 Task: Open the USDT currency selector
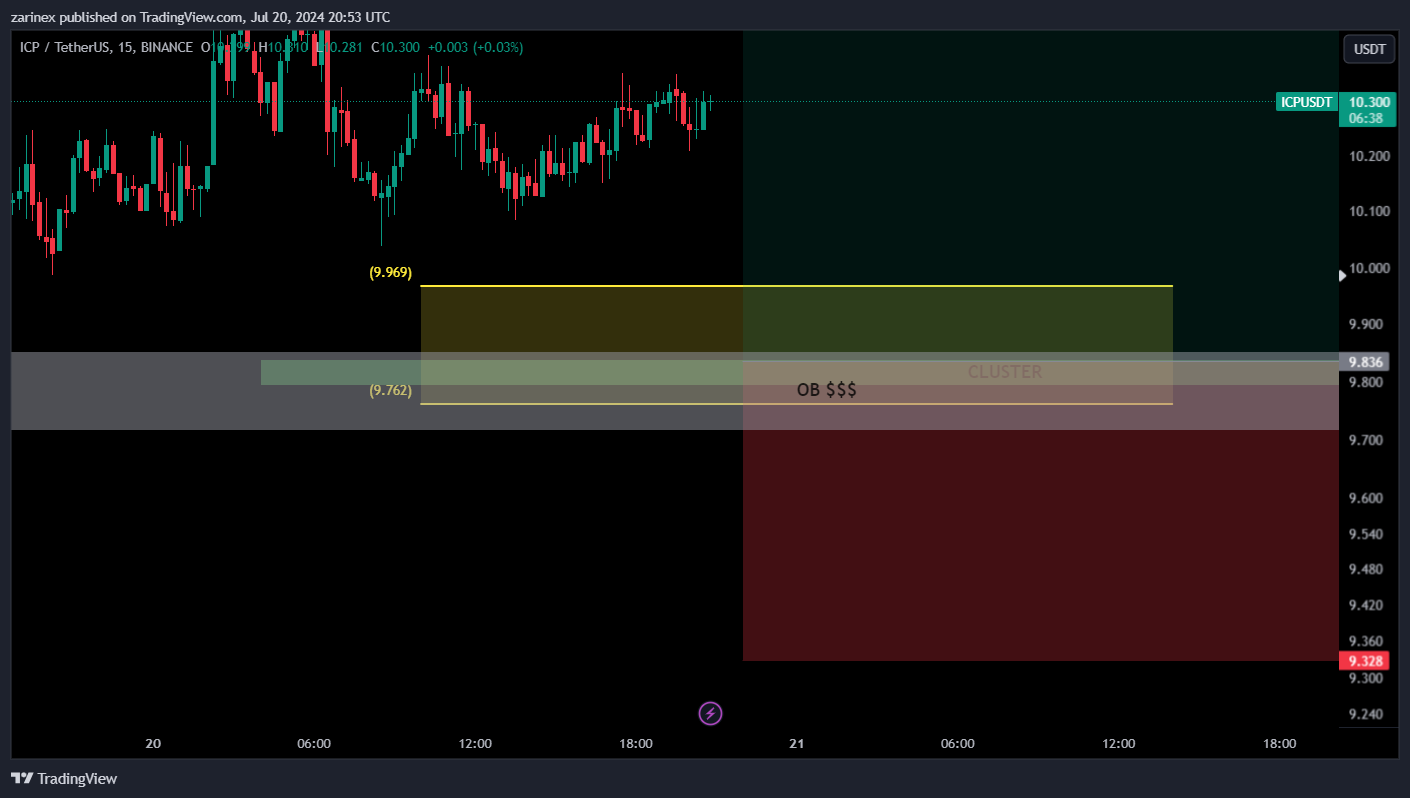click(1369, 49)
